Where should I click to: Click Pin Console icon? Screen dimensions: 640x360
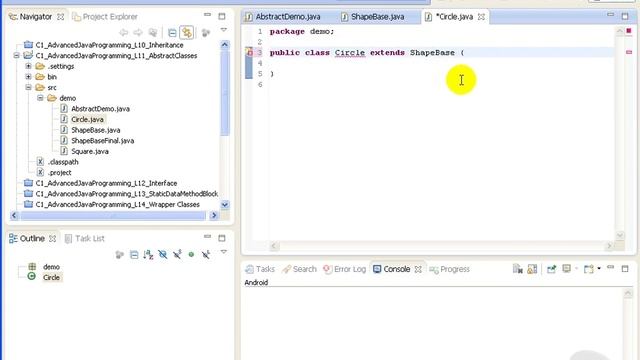551,269
